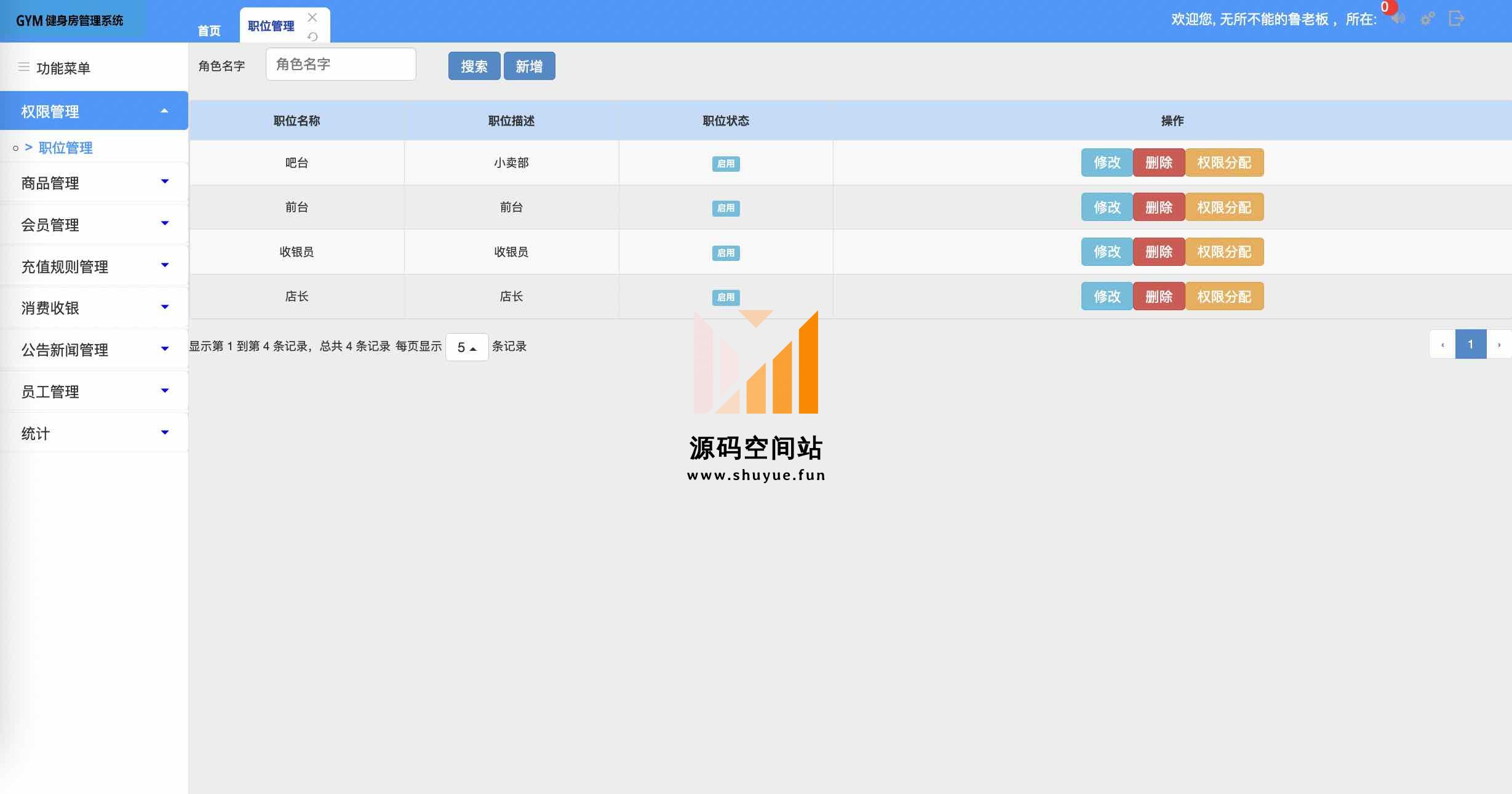Switch to the 首页 tab

point(209,30)
